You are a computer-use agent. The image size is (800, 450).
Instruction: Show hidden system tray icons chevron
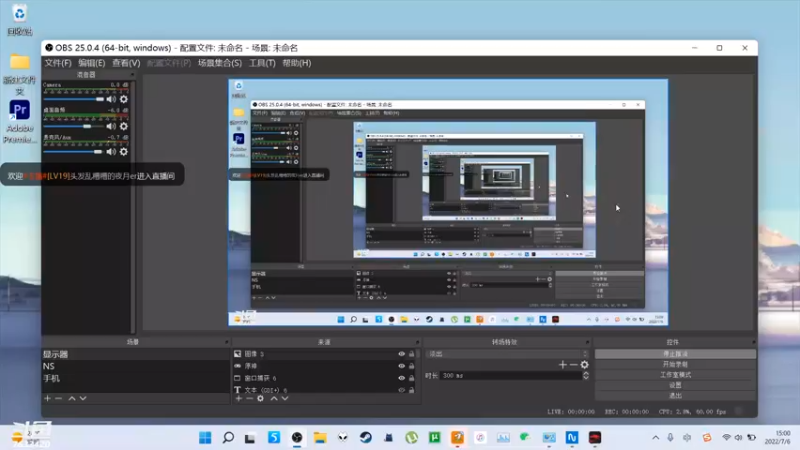(656, 437)
